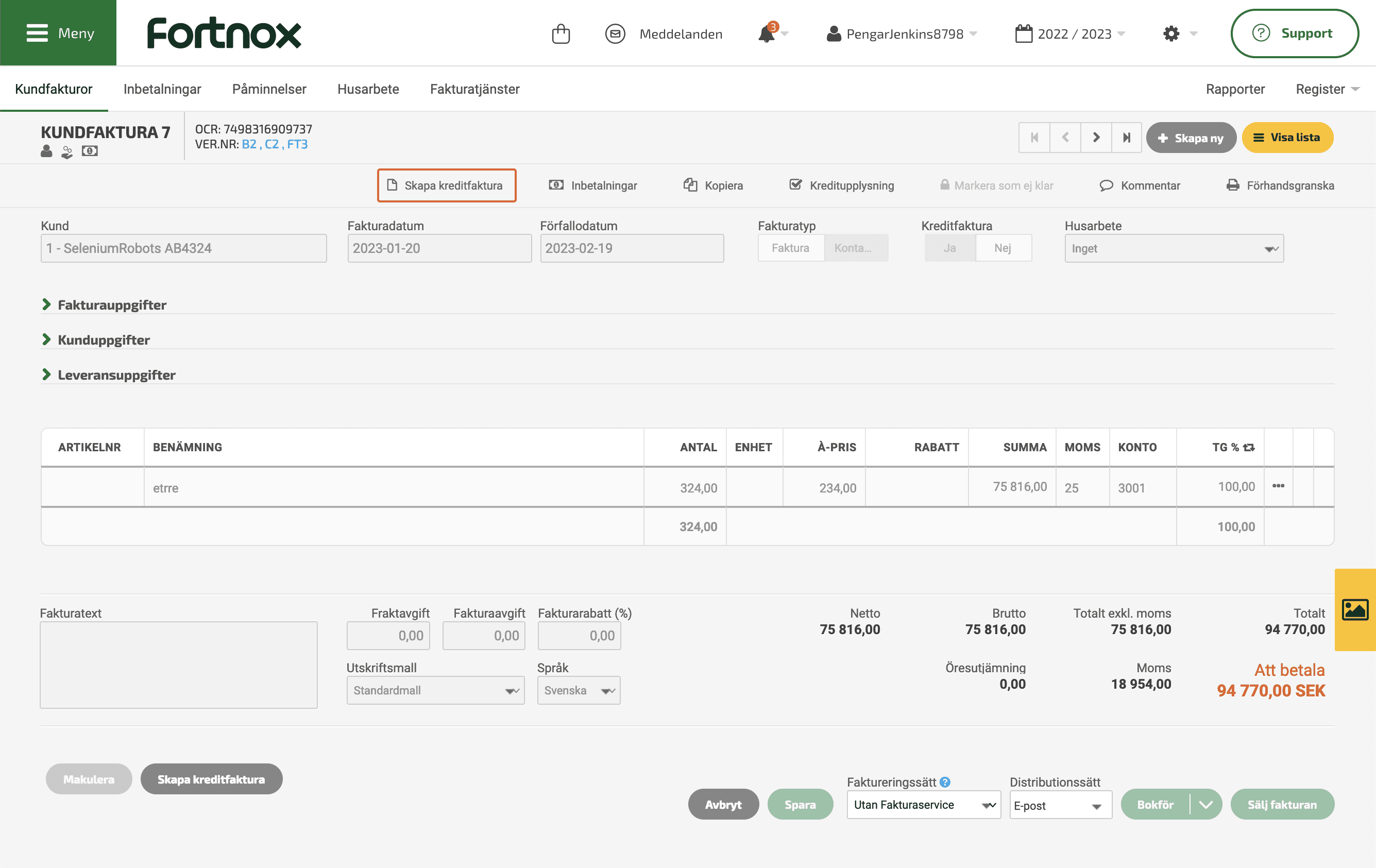Click the hand-coins icon under KUNDFAKTURA 7
1376x868 pixels.
67,152
